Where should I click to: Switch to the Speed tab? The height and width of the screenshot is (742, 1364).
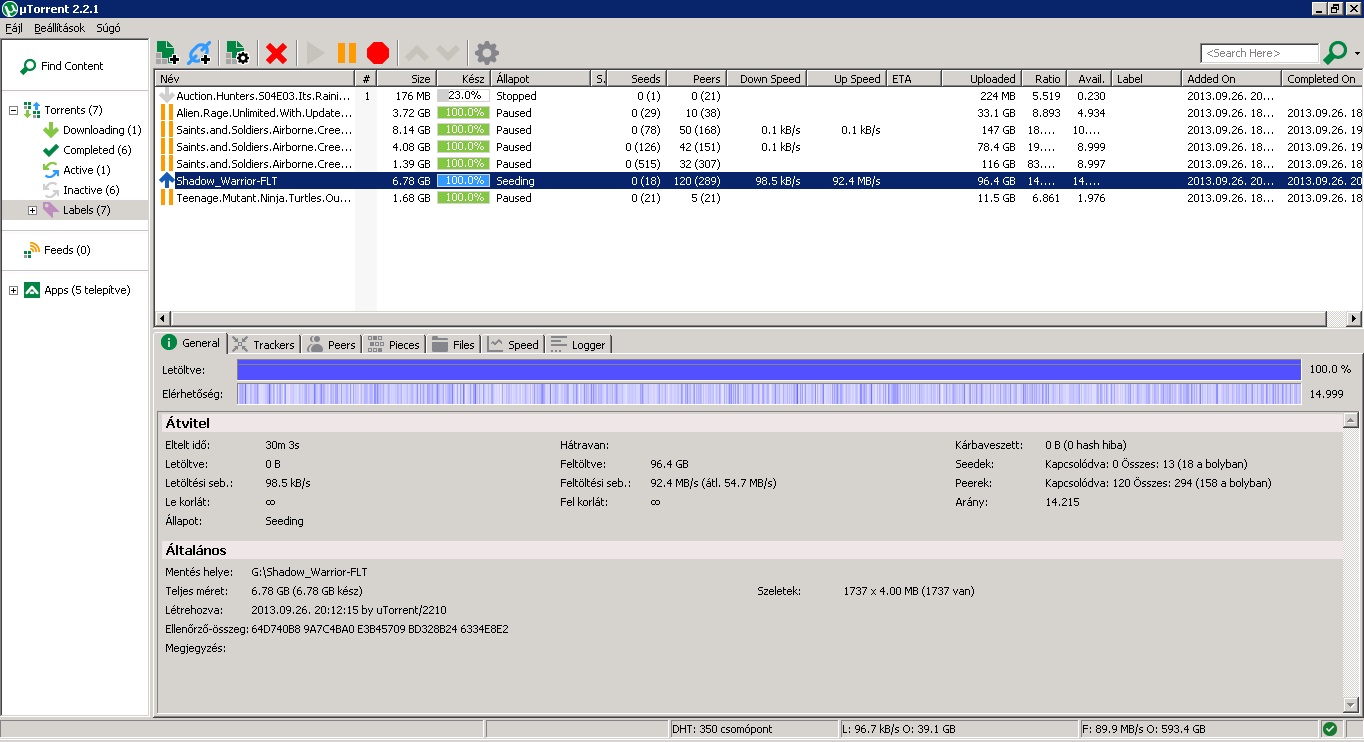pos(514,344)
